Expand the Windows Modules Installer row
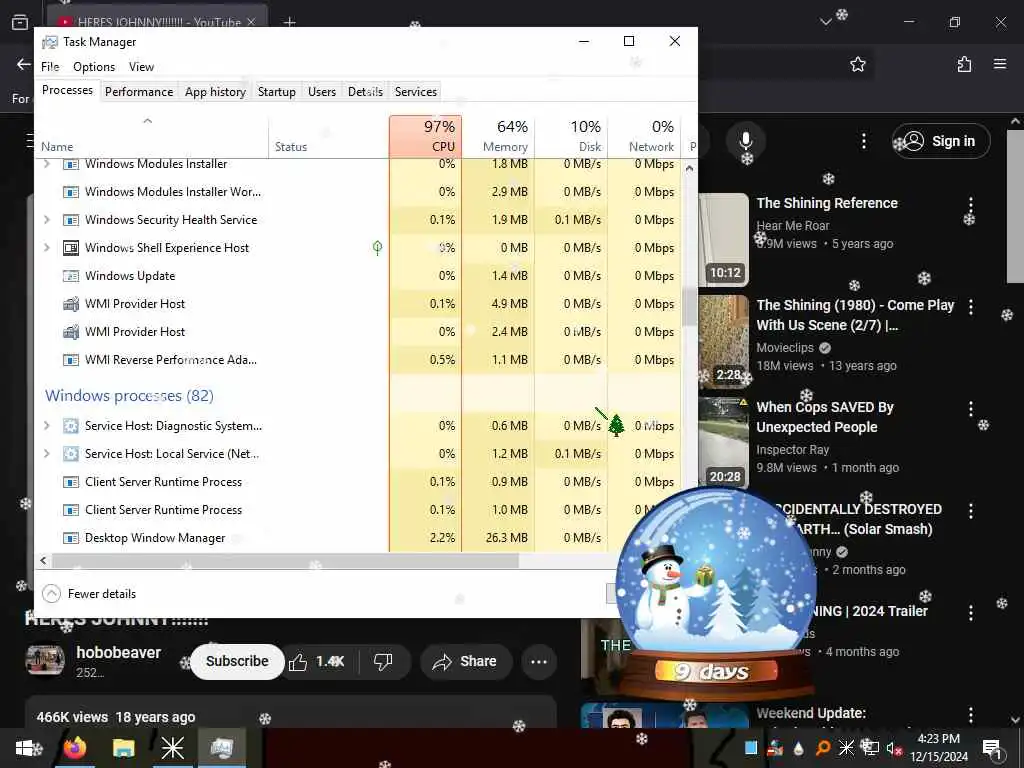Viewport: 1024px width, 768px height. tap(46, 164)
